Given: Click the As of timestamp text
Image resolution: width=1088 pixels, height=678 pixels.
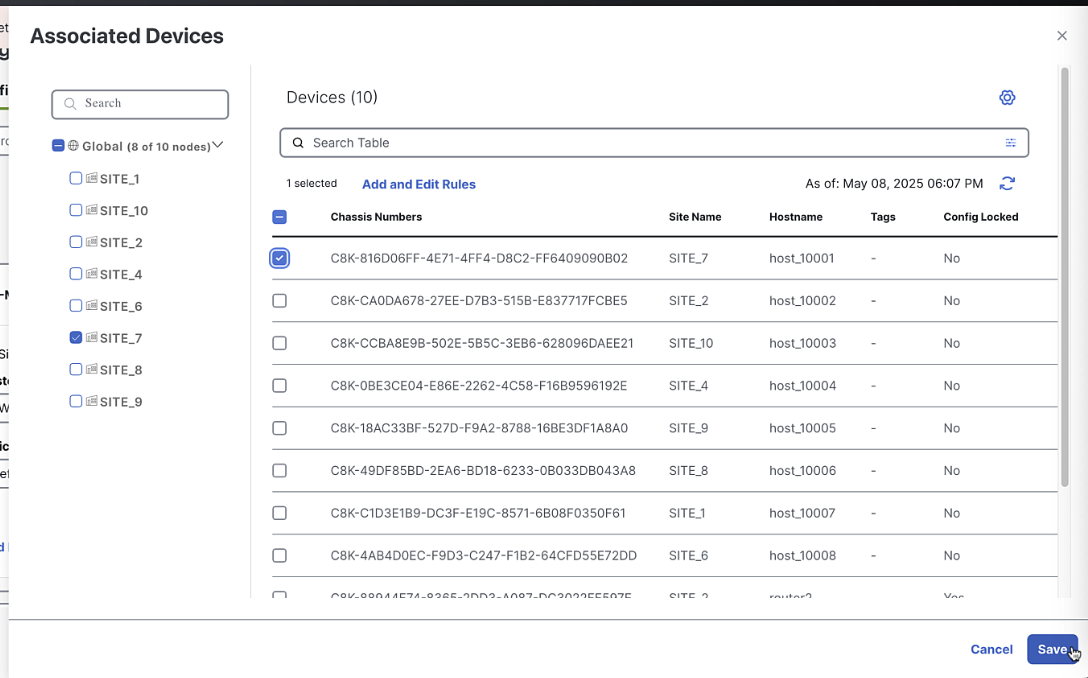Looking at the screenshot, I should pyautogui.click(x=894, y=184).
